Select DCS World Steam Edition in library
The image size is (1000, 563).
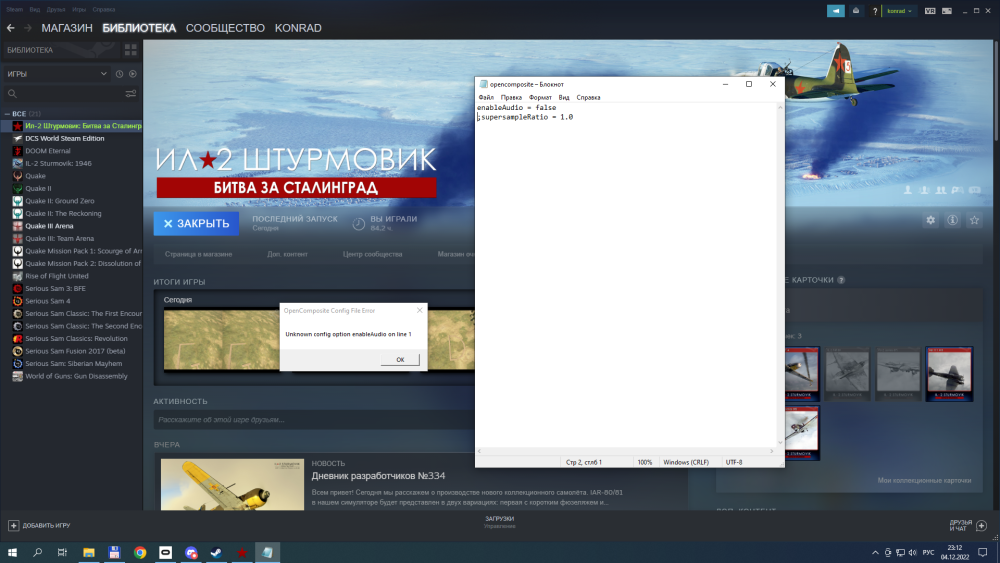64,138
